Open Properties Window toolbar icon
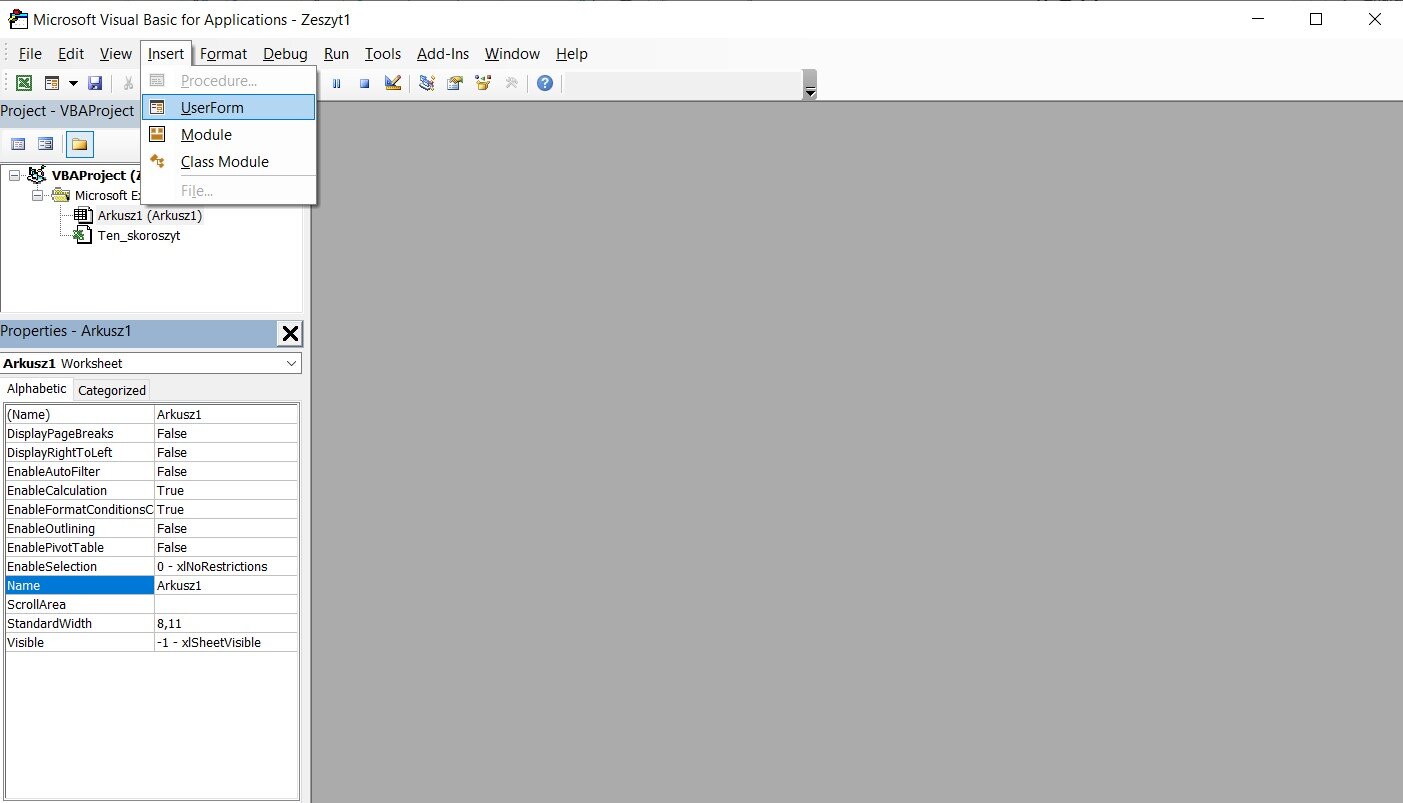Image resolution: width=1403 pixels, height=803 pixels. (456, 83)
